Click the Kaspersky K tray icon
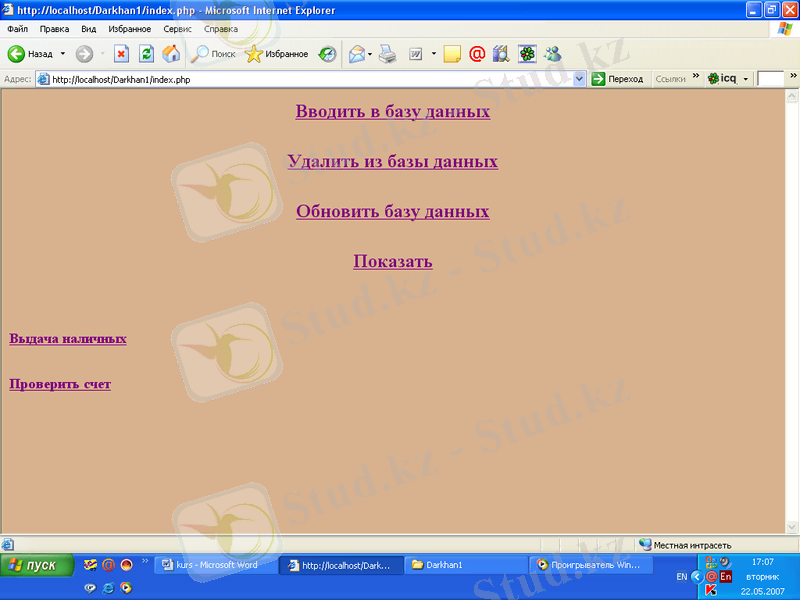The width and height of the screenshot is (800, 600). (710, 590)
